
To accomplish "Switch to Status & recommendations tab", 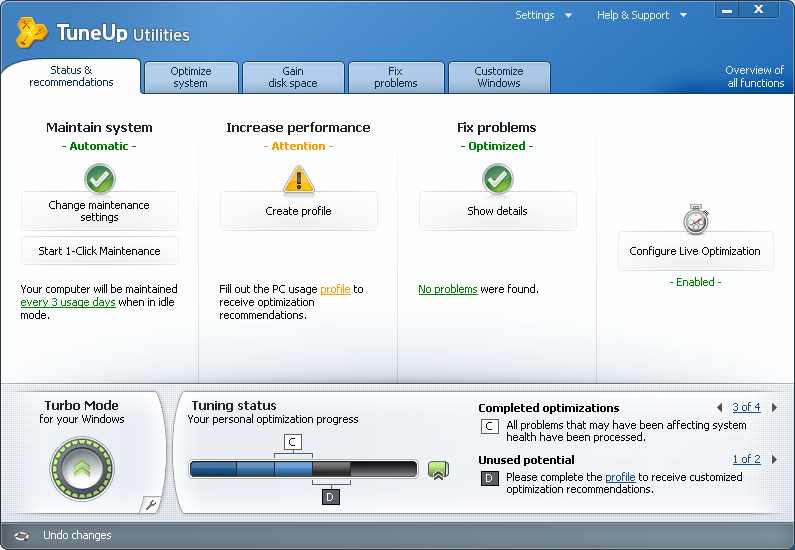I will 71,76.
